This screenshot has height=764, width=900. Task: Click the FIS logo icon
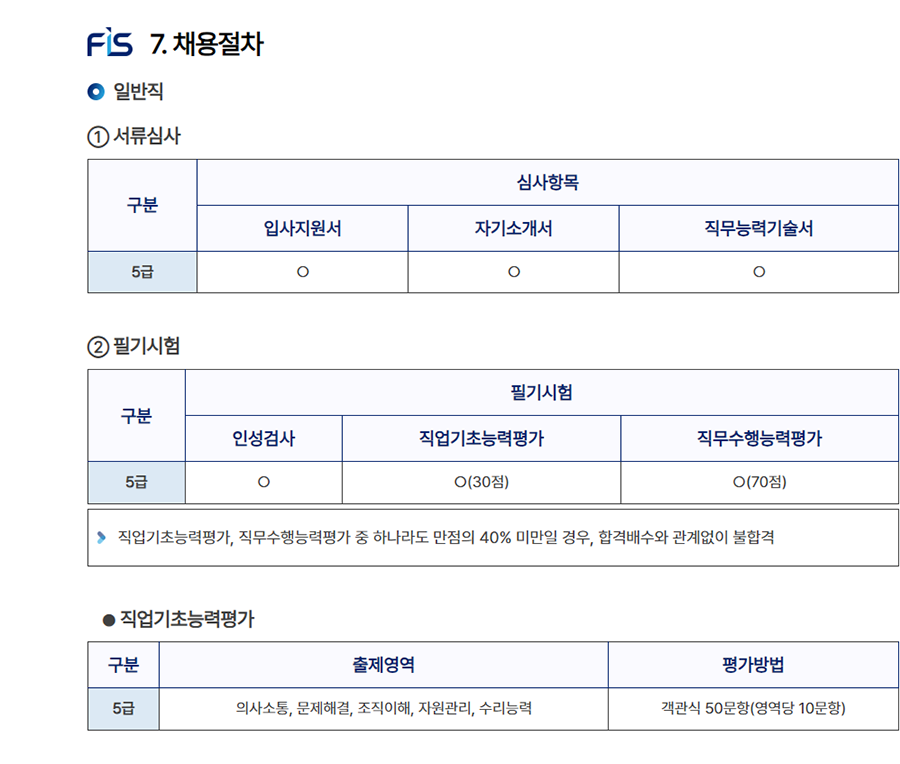click(110, 42)
